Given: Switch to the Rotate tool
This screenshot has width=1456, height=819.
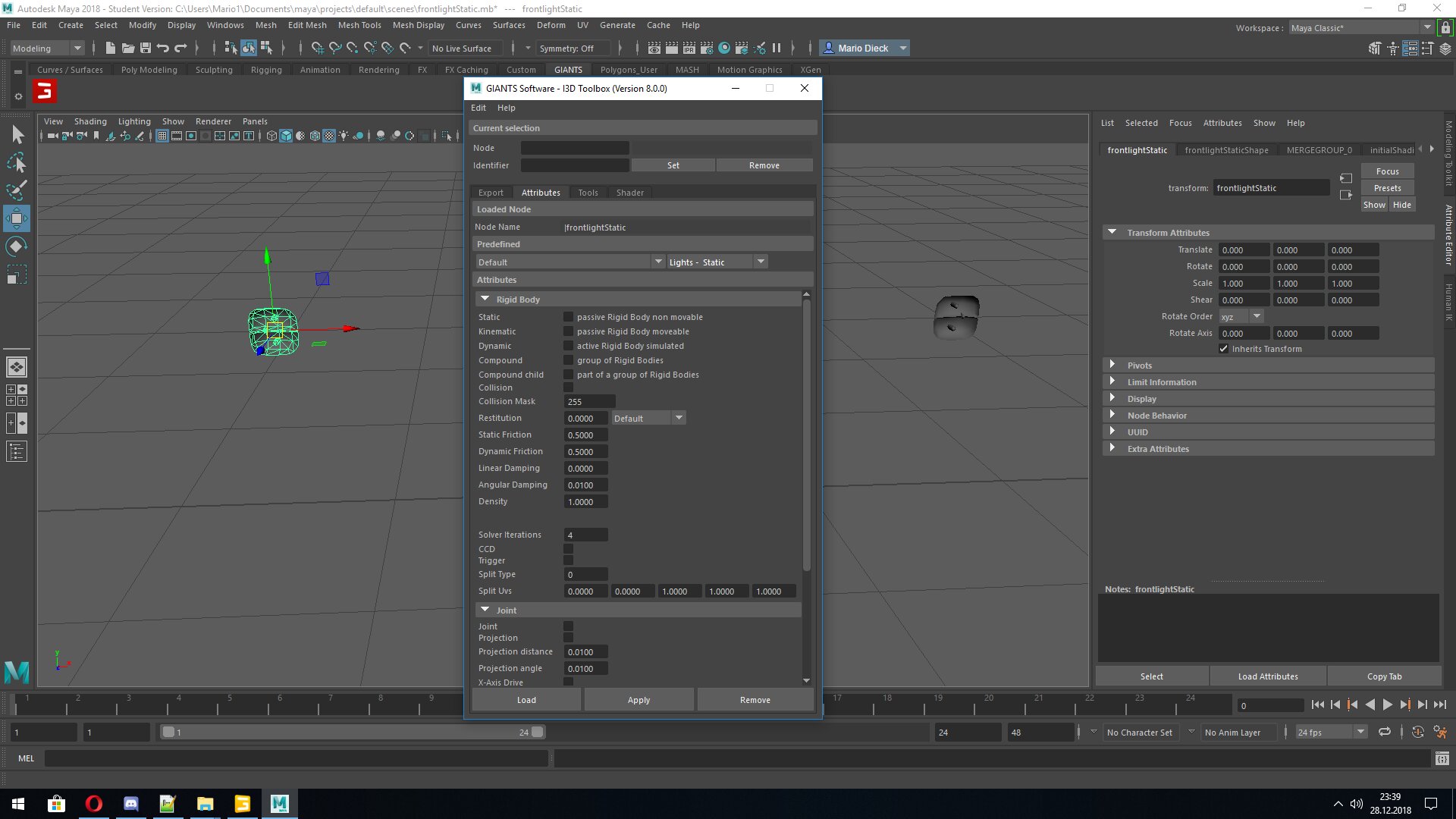Looking at the screenshot, I should tap(17, 246).
